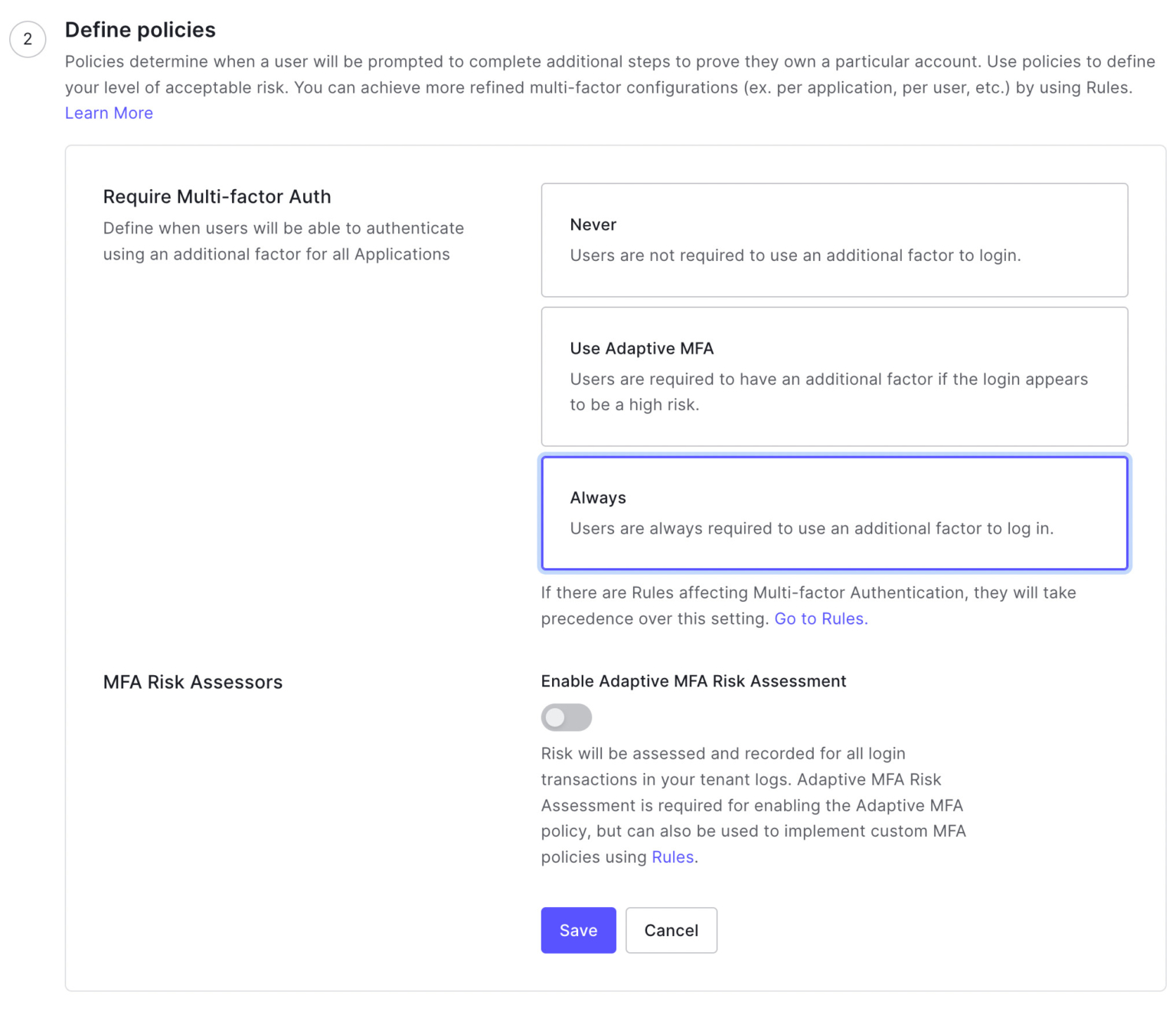Viewport: 1176px width, 1031px height.
Task: Click Cancel to discard MFA edits
Action: click(x=671, y=930)
